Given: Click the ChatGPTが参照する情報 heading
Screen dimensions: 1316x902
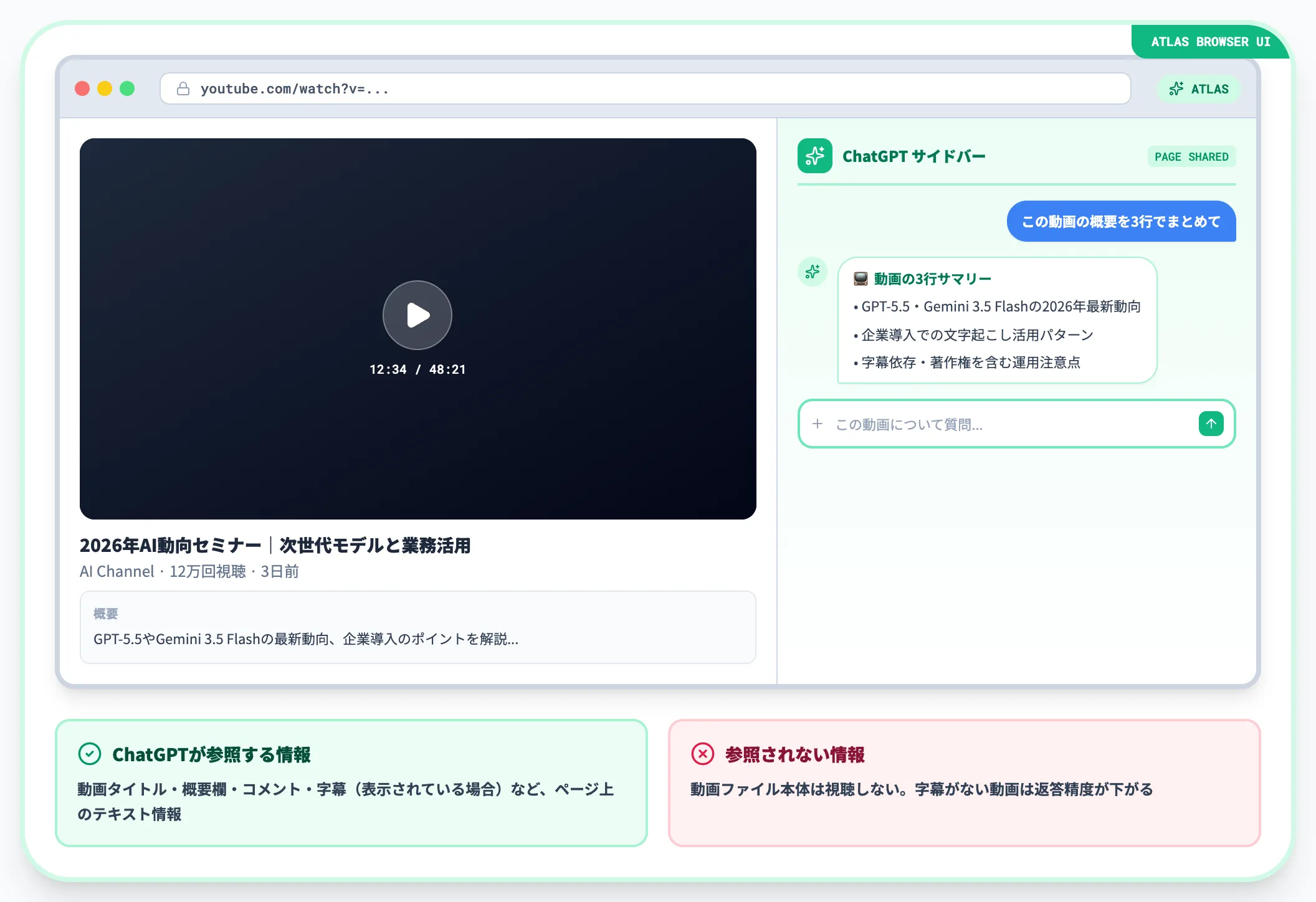Looking at the screenshot, I should (211, 754).
